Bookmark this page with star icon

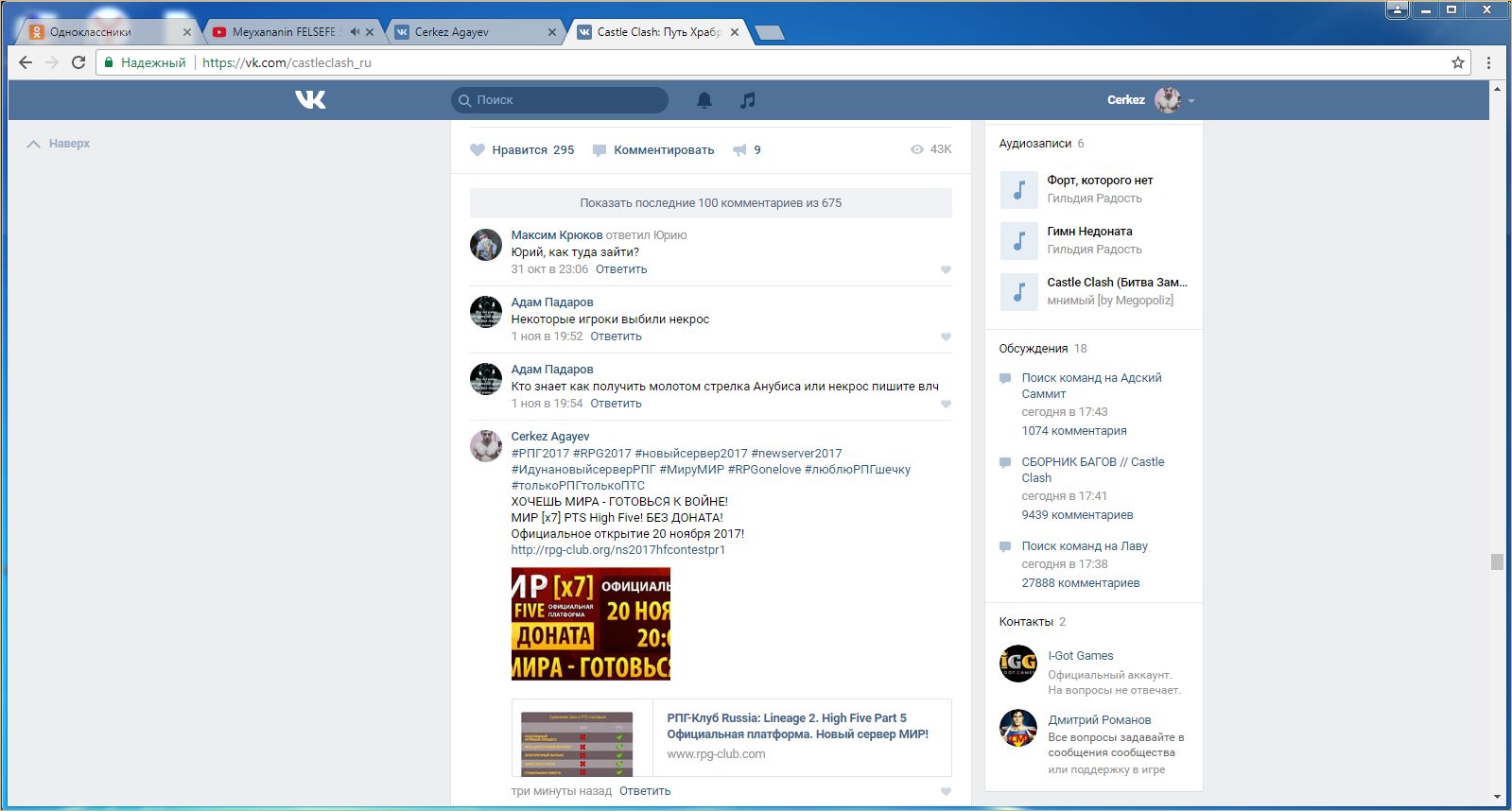pyautogui.click(x=1458, y=62)
